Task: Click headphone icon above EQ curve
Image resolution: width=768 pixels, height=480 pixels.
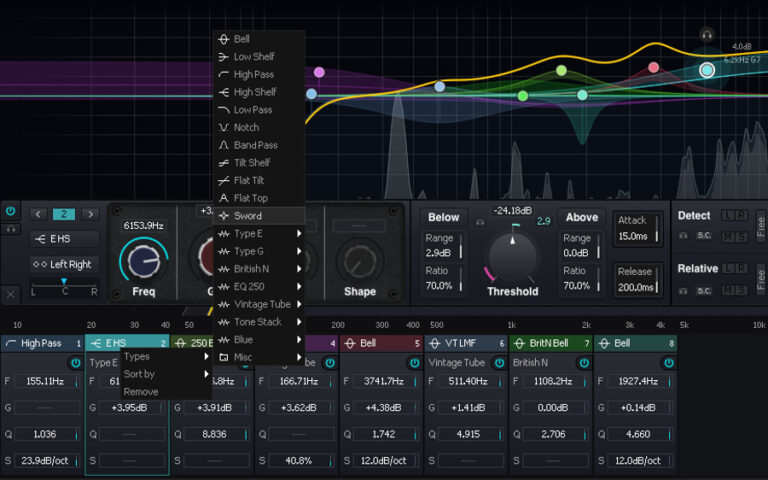Action: pos(706,35)
